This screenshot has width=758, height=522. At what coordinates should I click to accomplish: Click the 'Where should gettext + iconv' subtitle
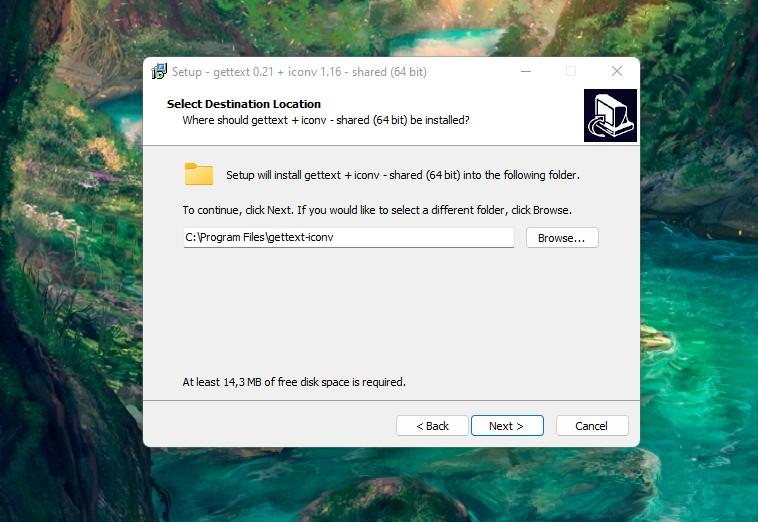point(326,120)
